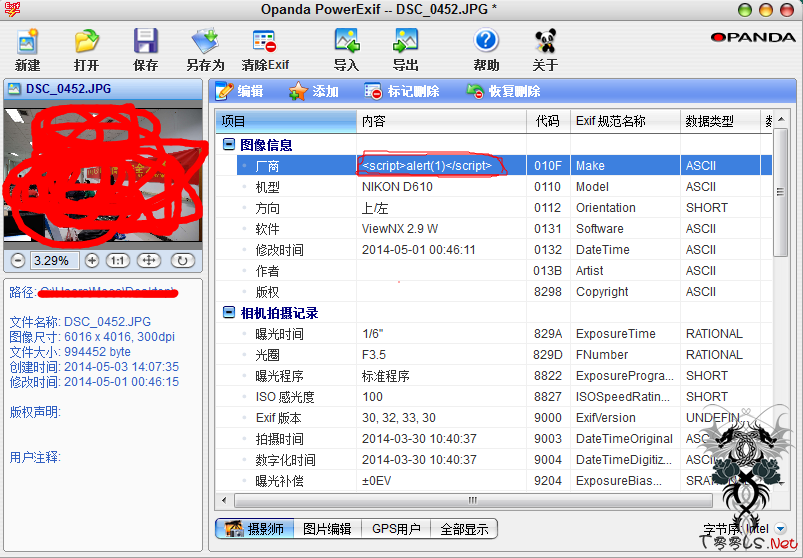Click the horizontal scrollbar under the table
Screen dimensions: 803x558
point(470,500)
